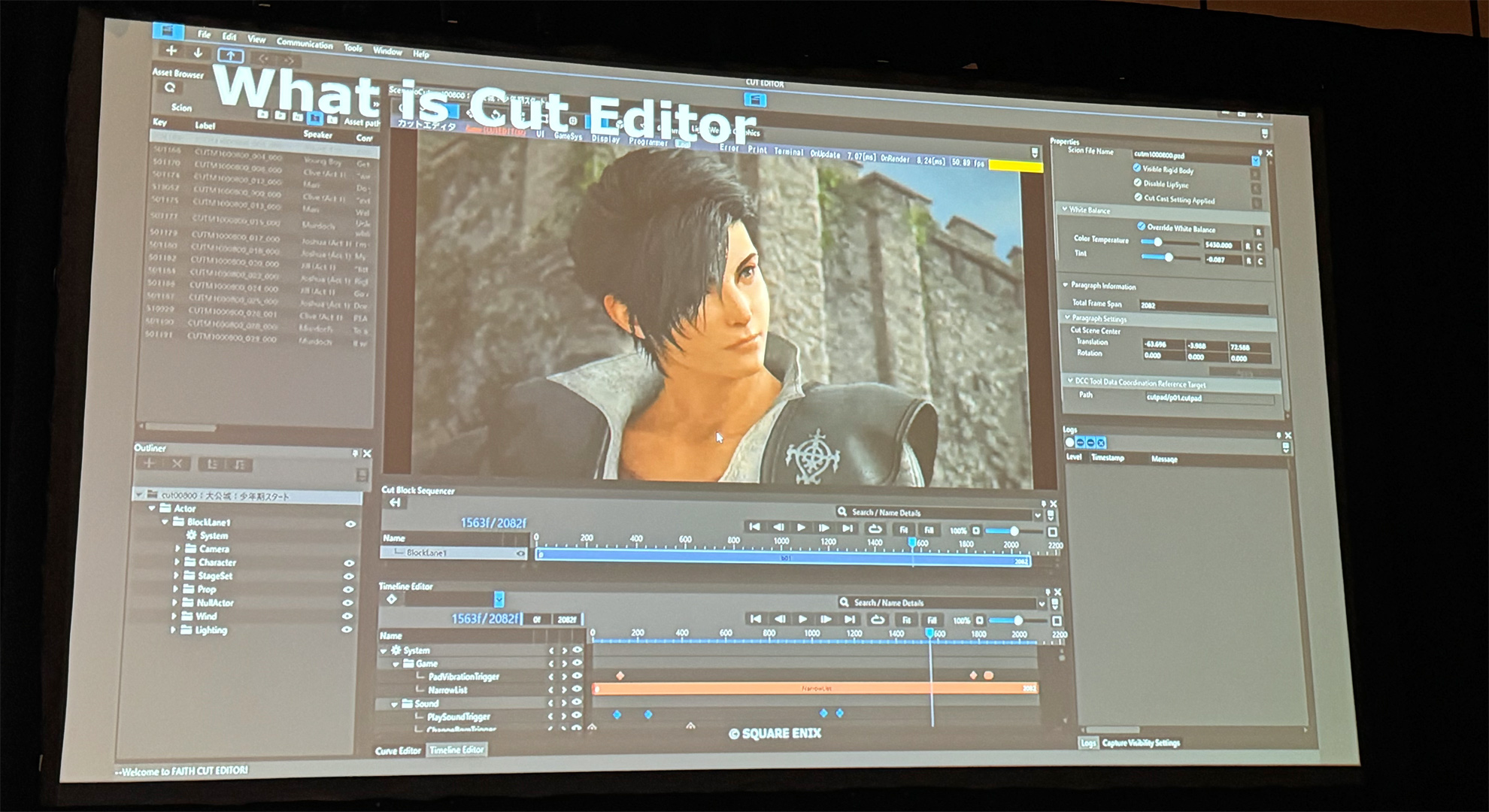Click the keyframe diamond icon in Timeline Editor
The width and height of the screenshot is (1489, 812).
392,599
